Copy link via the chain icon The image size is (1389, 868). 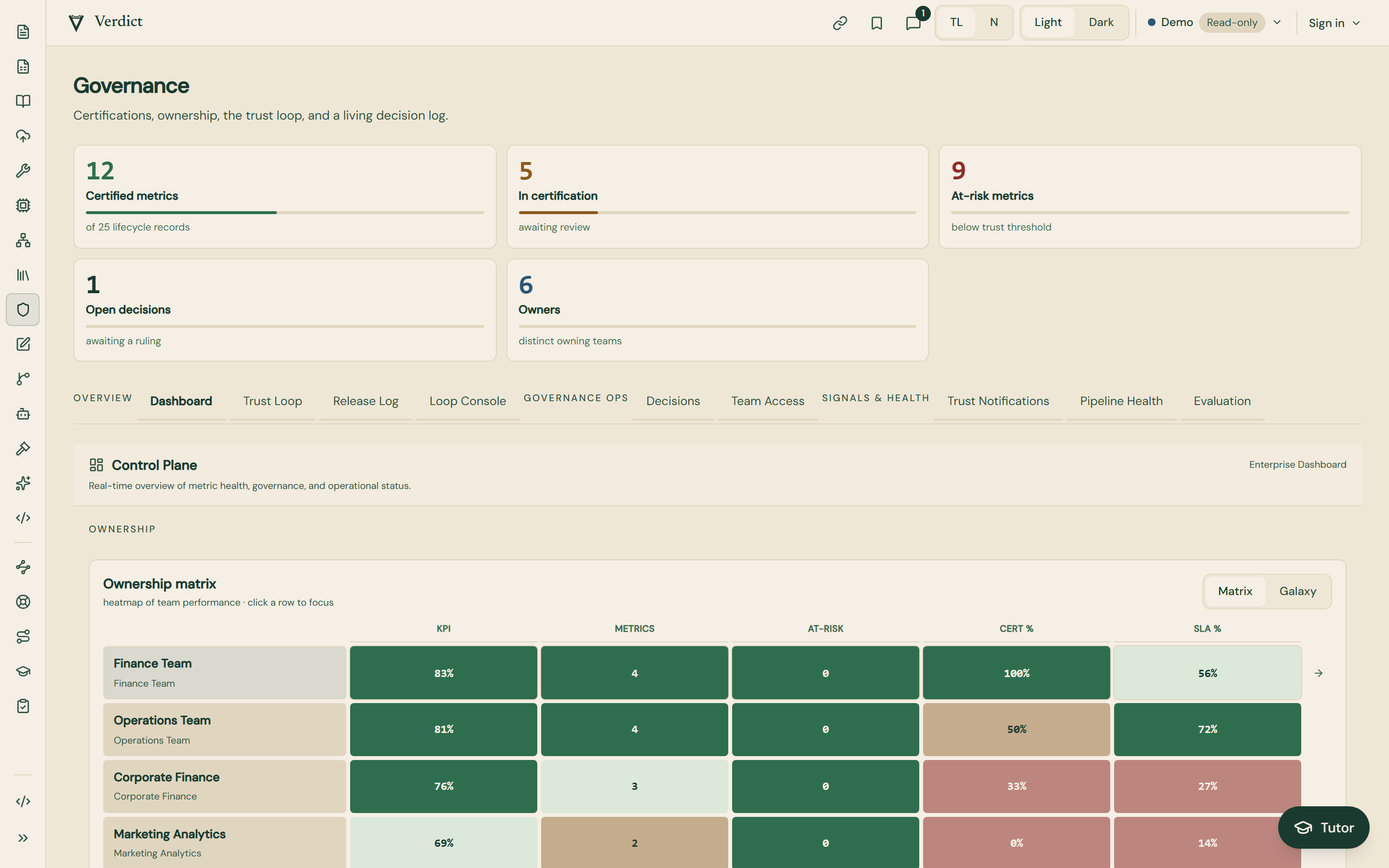pos(840,23)
